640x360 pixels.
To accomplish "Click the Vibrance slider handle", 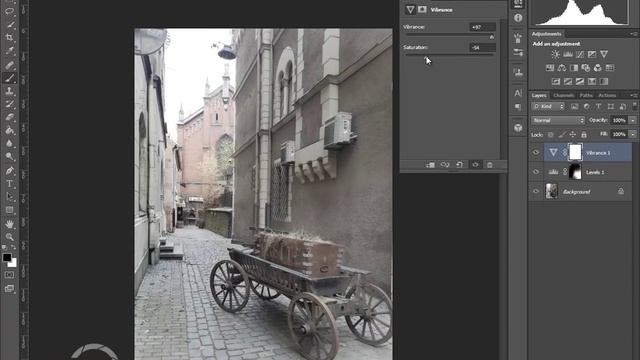I will (492, 37).
